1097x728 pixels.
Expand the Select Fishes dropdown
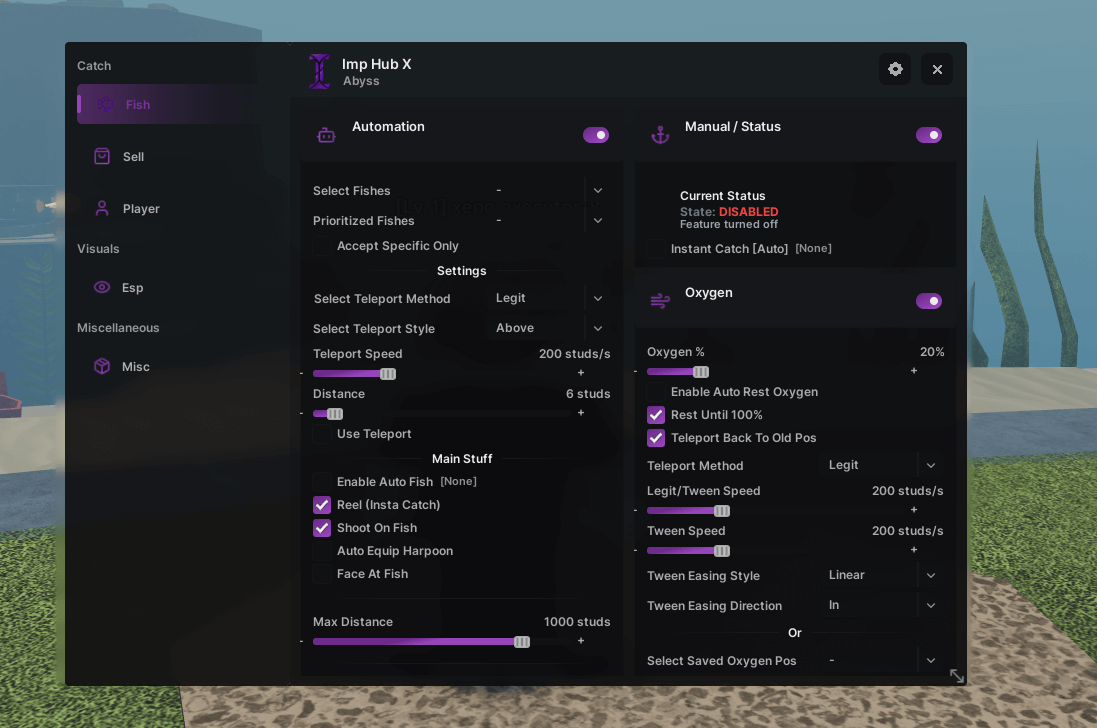tap(597, 191)
